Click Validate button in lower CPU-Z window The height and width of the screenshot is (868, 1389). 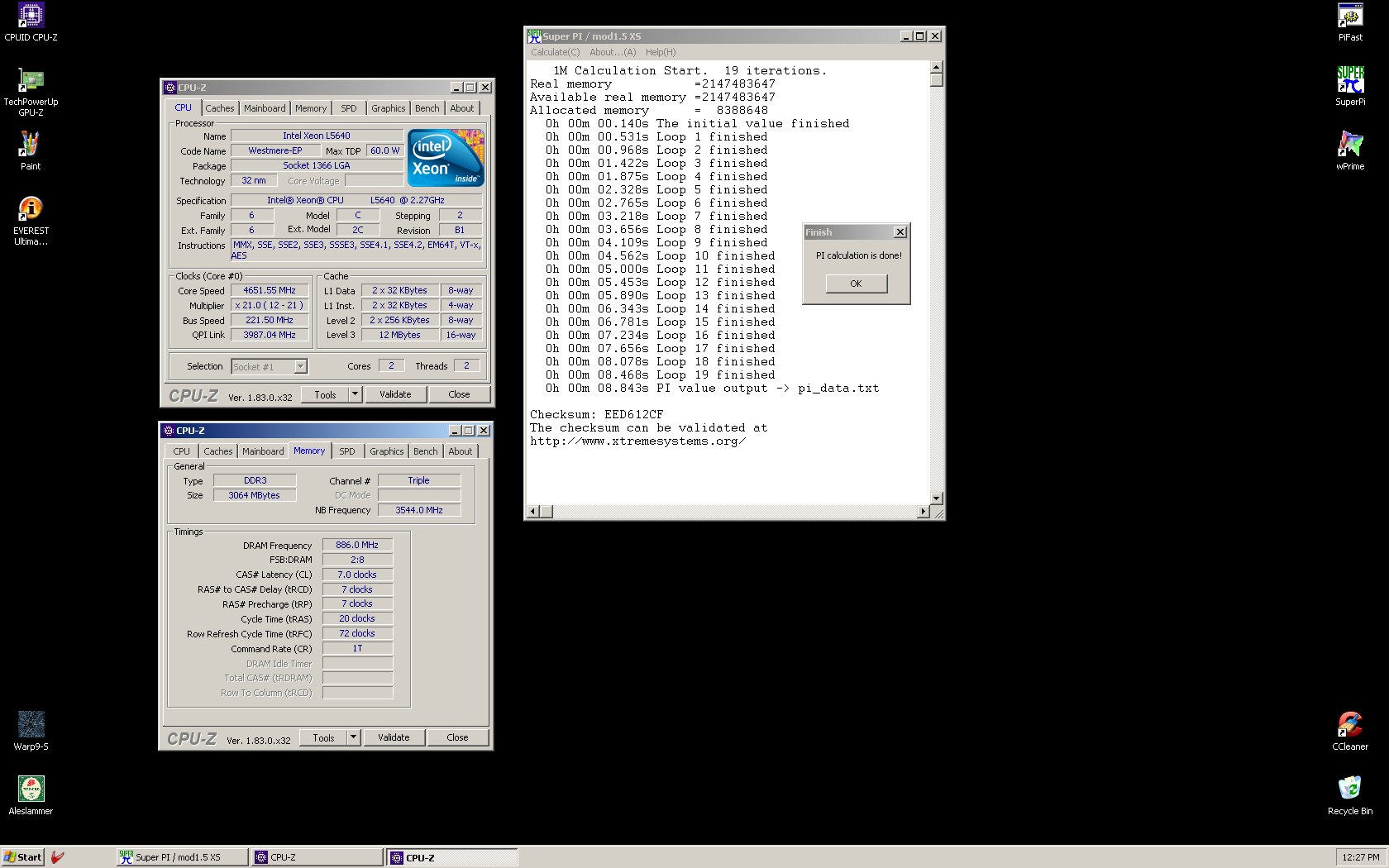click(394, 737)
